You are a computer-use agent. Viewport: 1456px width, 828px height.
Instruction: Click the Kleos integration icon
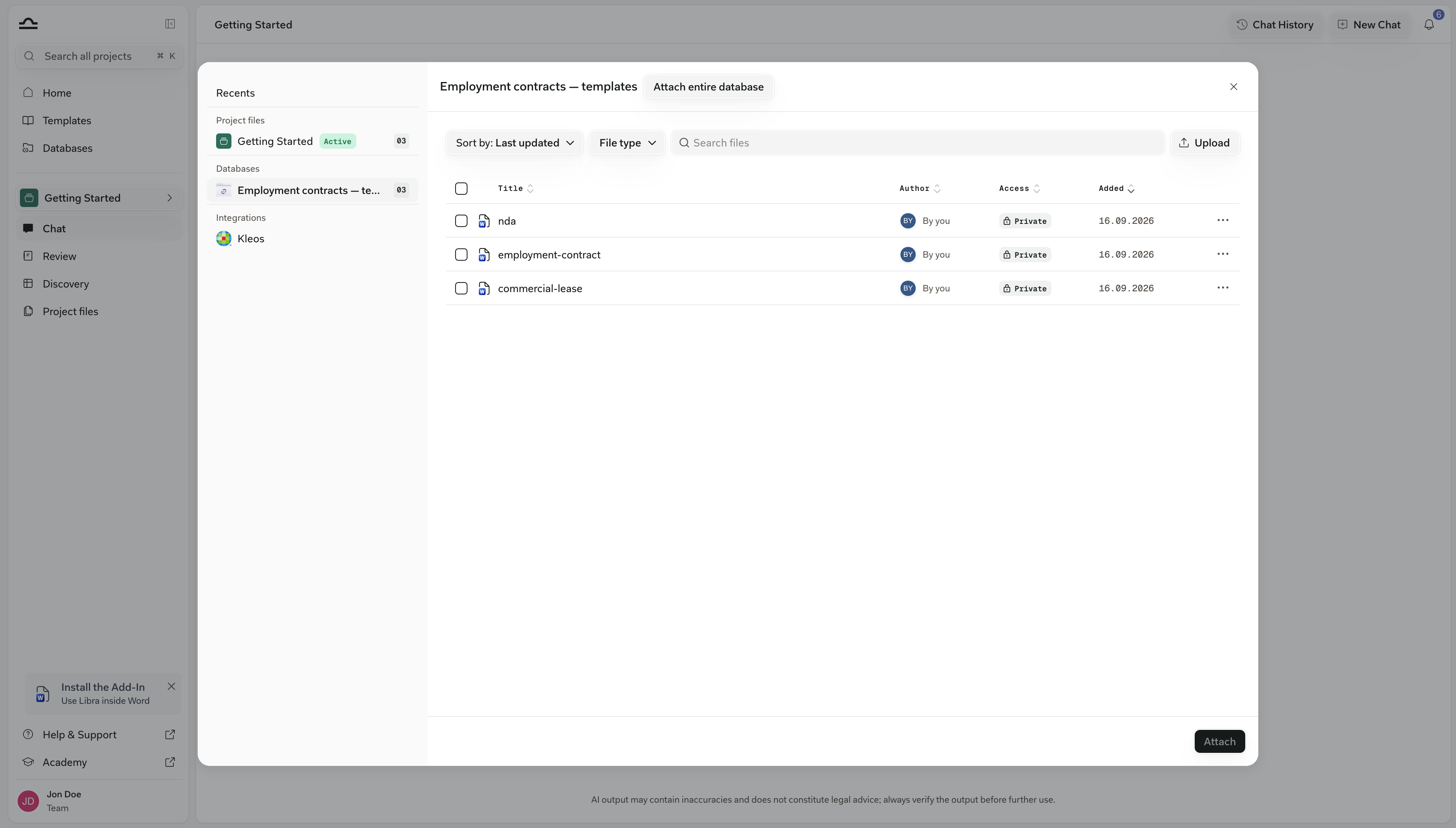coord(223,238)
